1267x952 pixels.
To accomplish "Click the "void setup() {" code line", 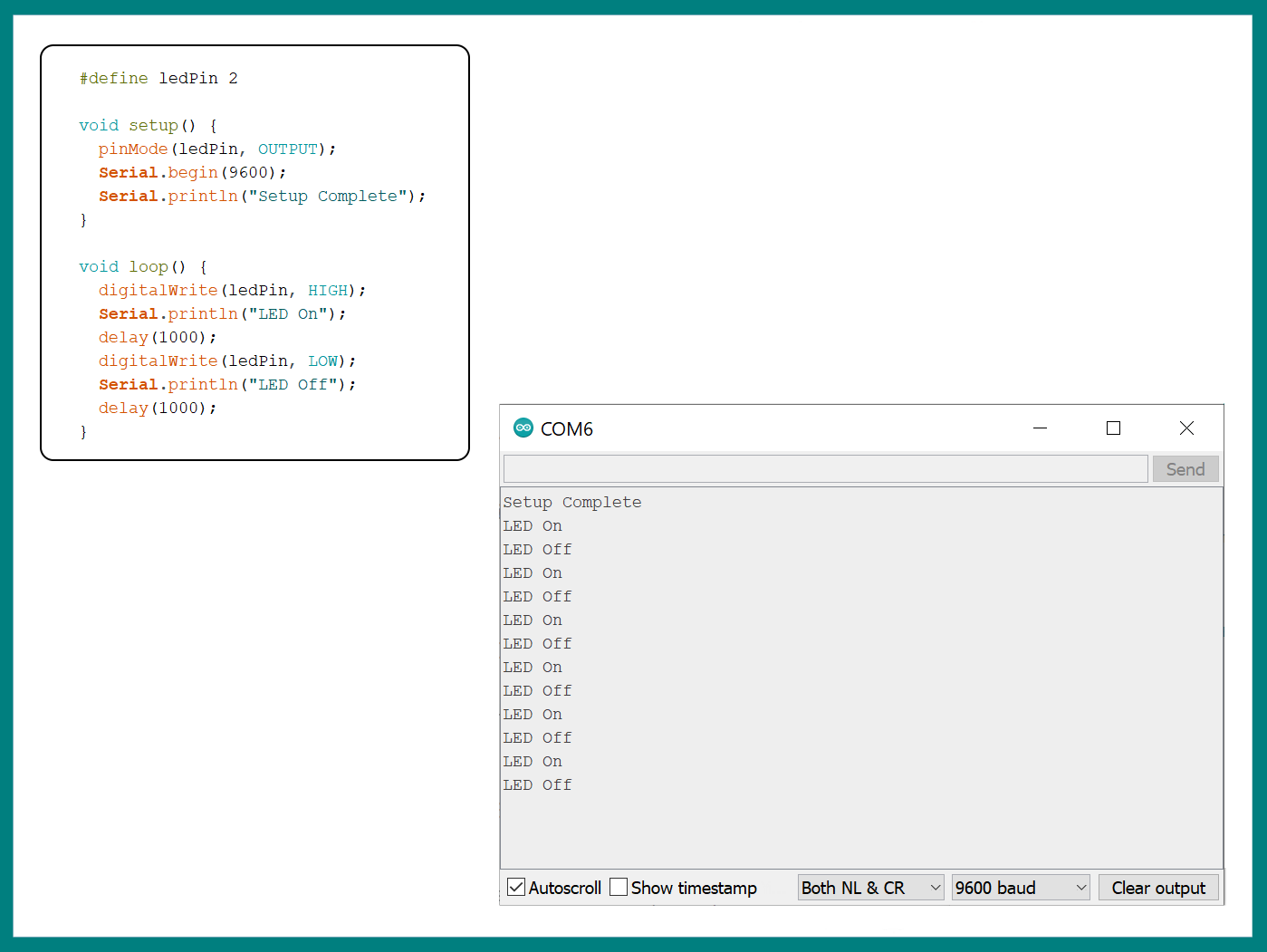I will click(x=149, y=126).
